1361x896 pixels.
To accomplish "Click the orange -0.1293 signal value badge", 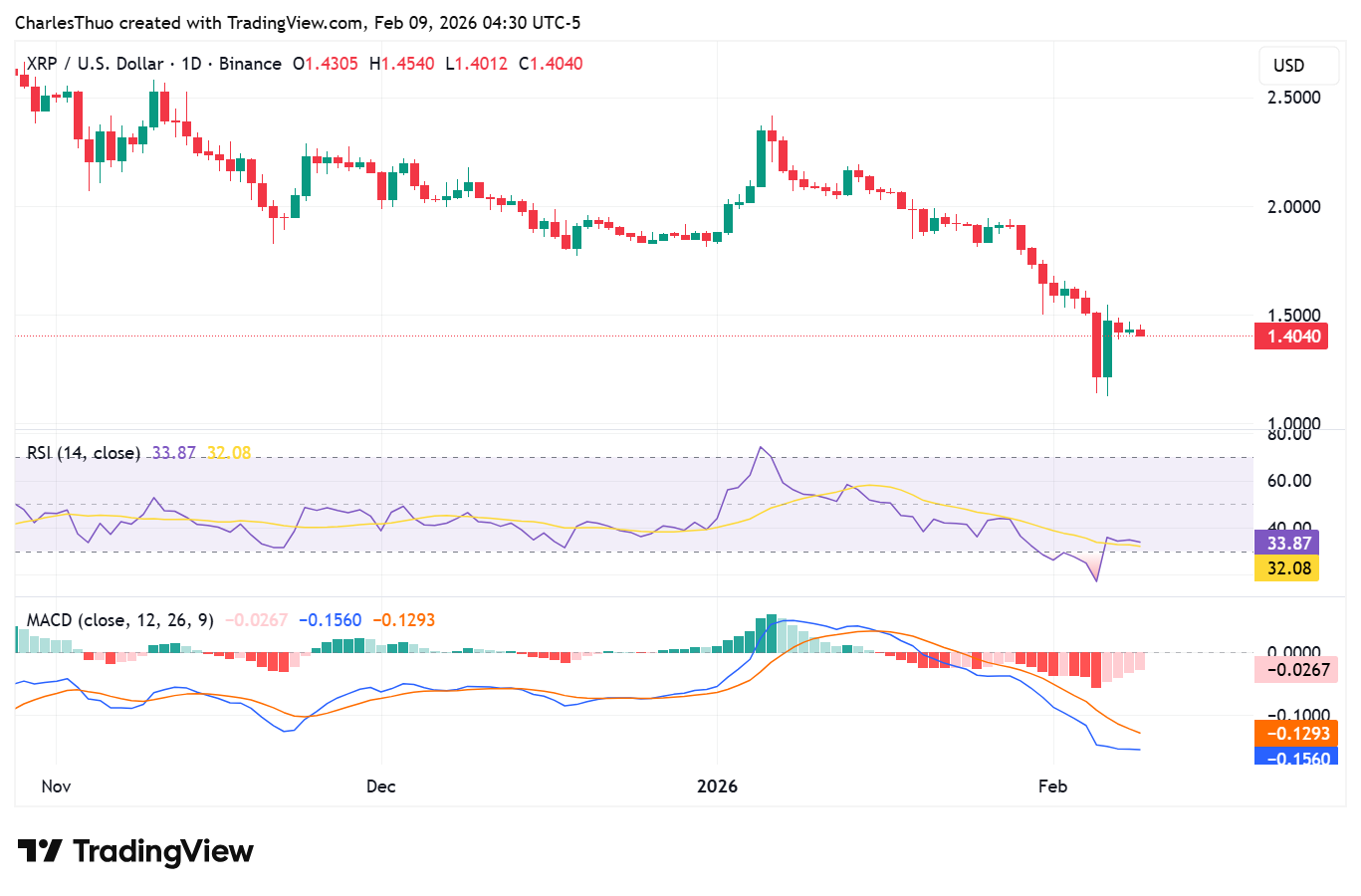I will click(x=1297, y=733).
